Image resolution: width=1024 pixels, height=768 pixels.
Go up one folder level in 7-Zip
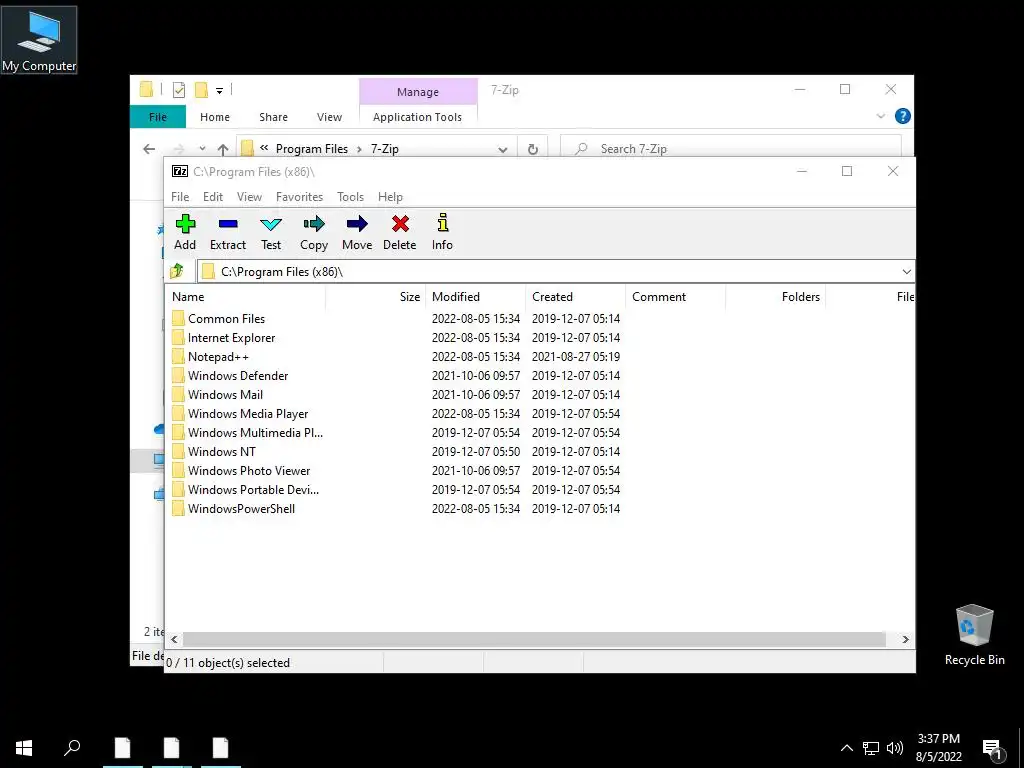tap(177, 271)
